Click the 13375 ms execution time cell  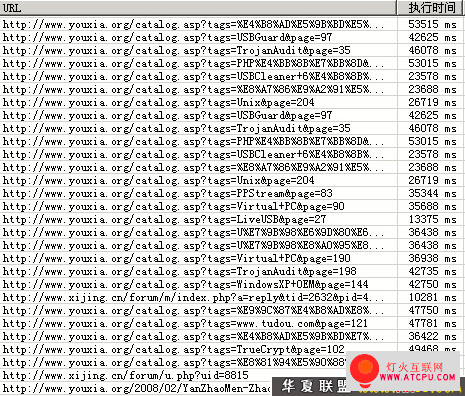(x=431, y=219)
